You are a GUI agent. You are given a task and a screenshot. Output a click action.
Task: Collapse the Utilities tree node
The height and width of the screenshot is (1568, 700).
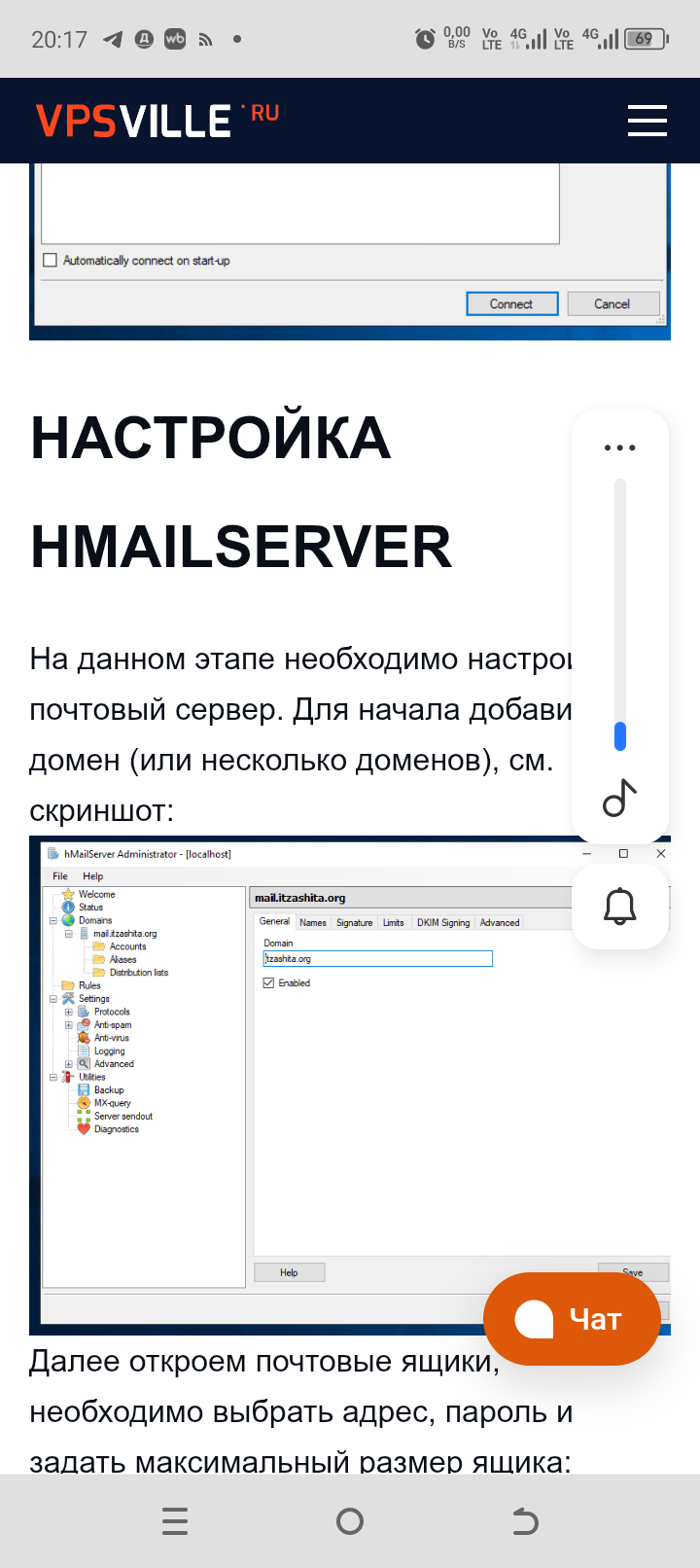click(53, 1077)
